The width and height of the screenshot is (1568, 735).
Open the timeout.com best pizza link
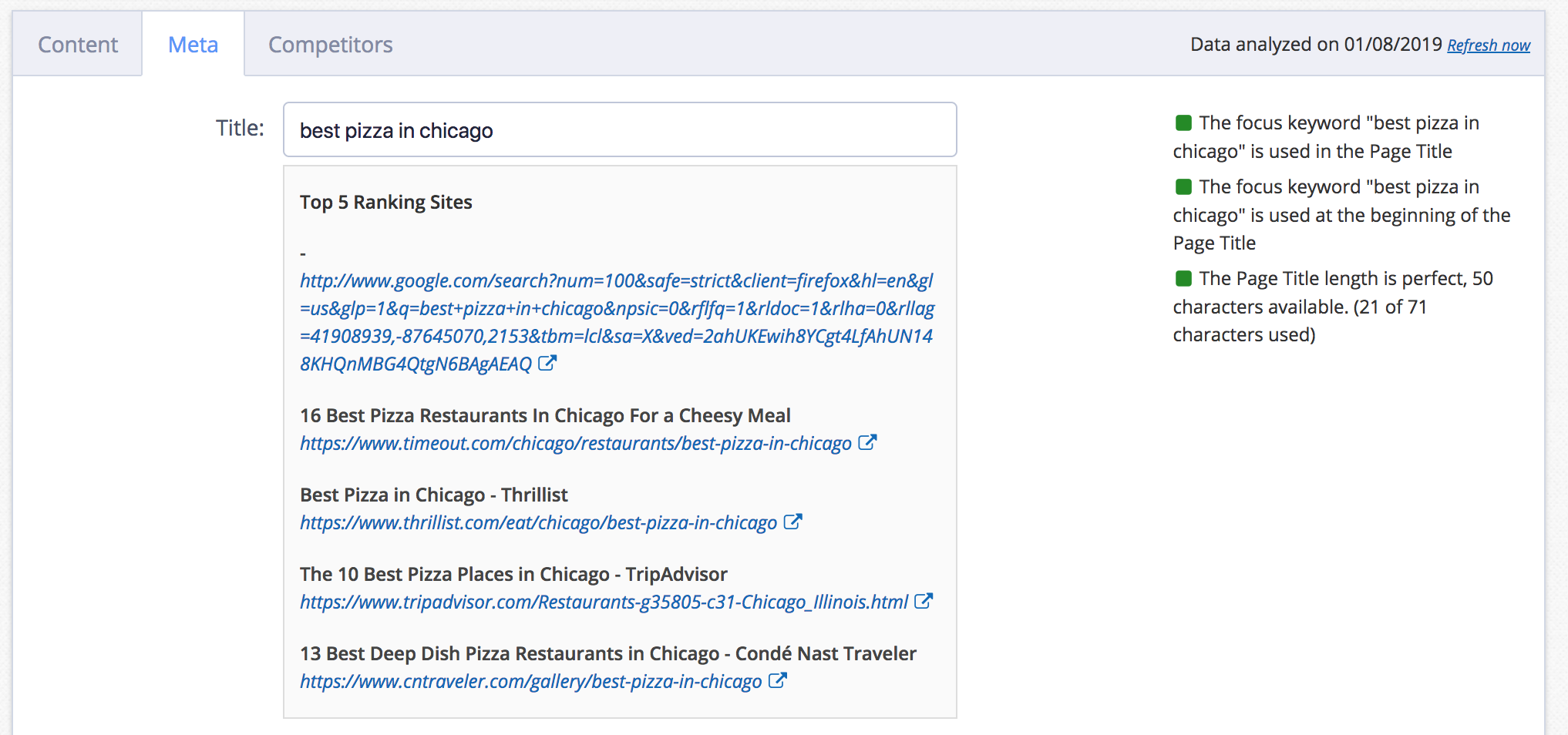point(576,444)
